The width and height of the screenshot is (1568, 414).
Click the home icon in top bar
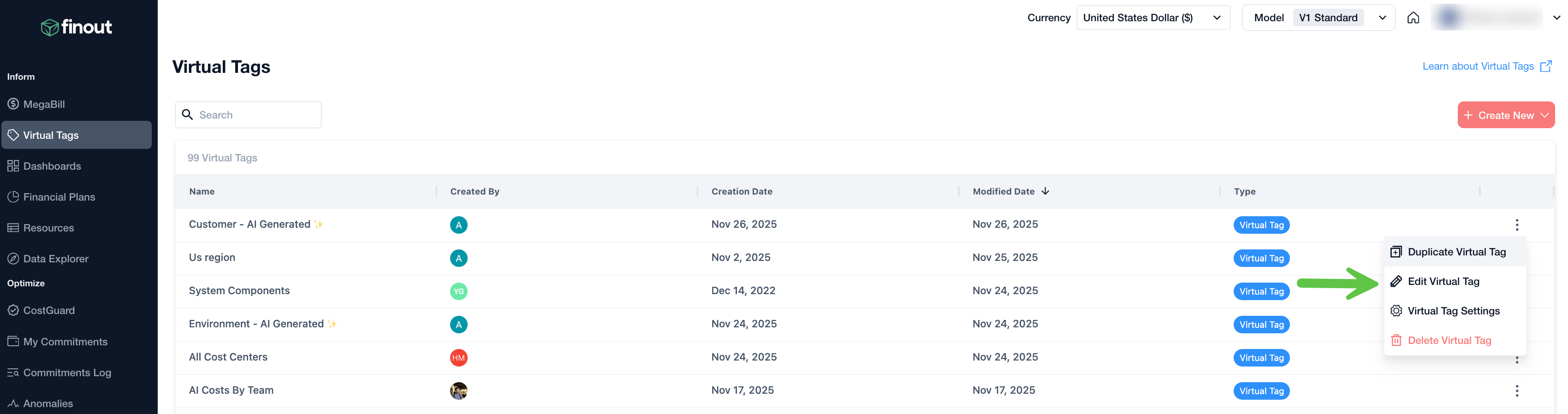1413,18
